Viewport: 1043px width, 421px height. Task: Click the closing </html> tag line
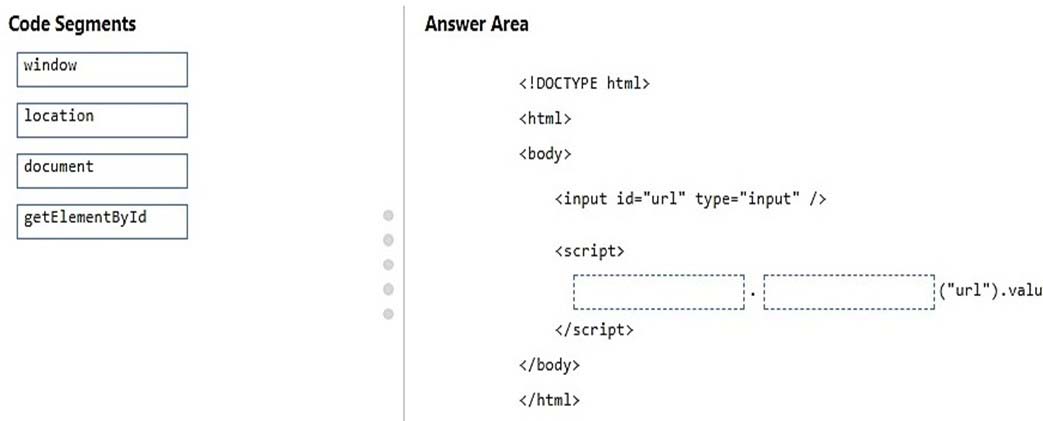click(549, 400)
